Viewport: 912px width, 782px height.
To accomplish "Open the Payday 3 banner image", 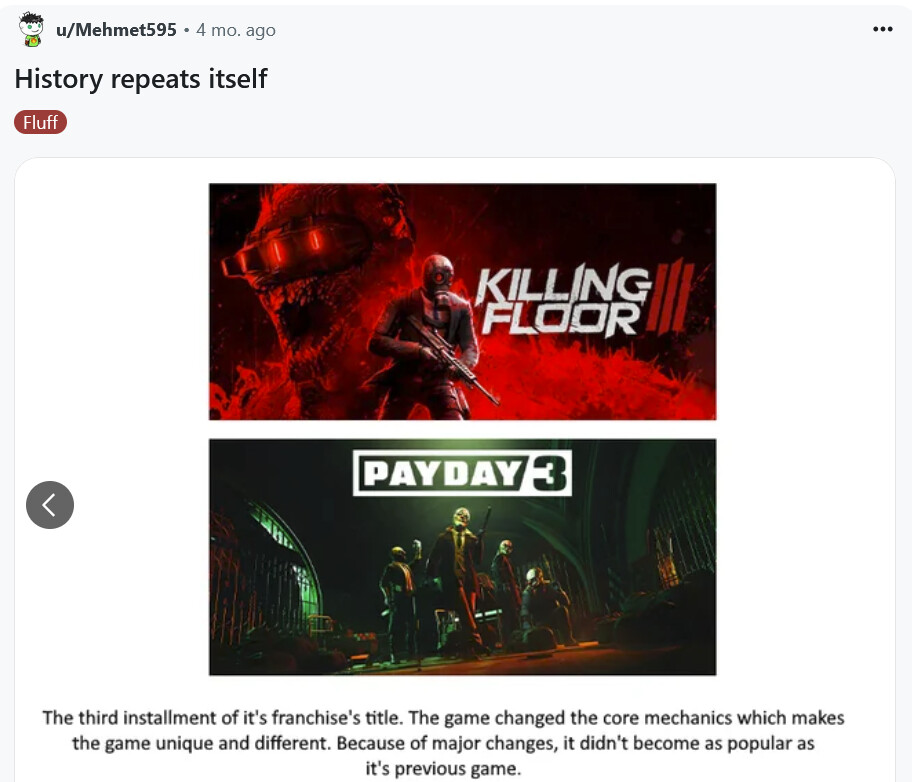I will point(462,557).
